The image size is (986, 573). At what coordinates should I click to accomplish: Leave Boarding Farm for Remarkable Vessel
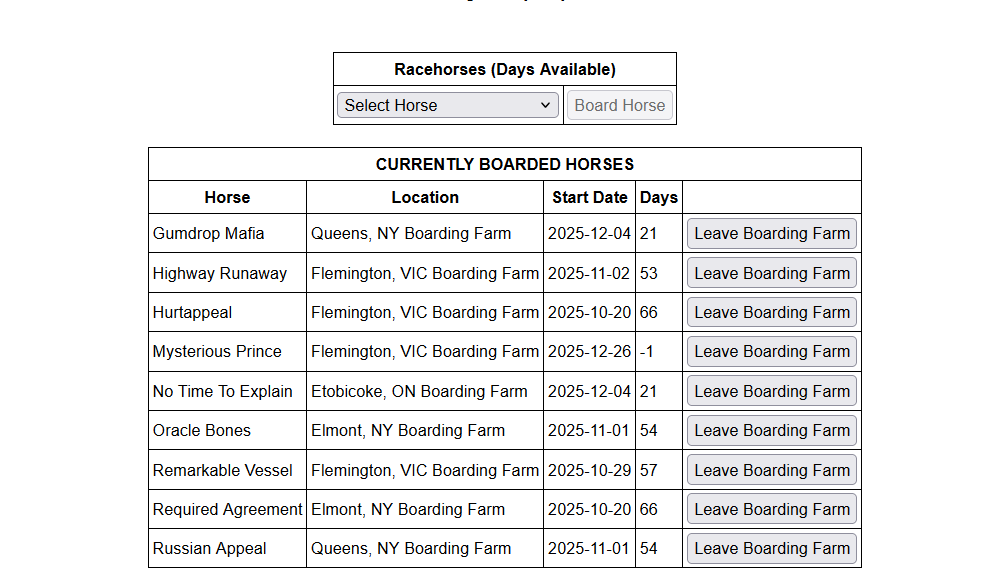click(771, 470)
